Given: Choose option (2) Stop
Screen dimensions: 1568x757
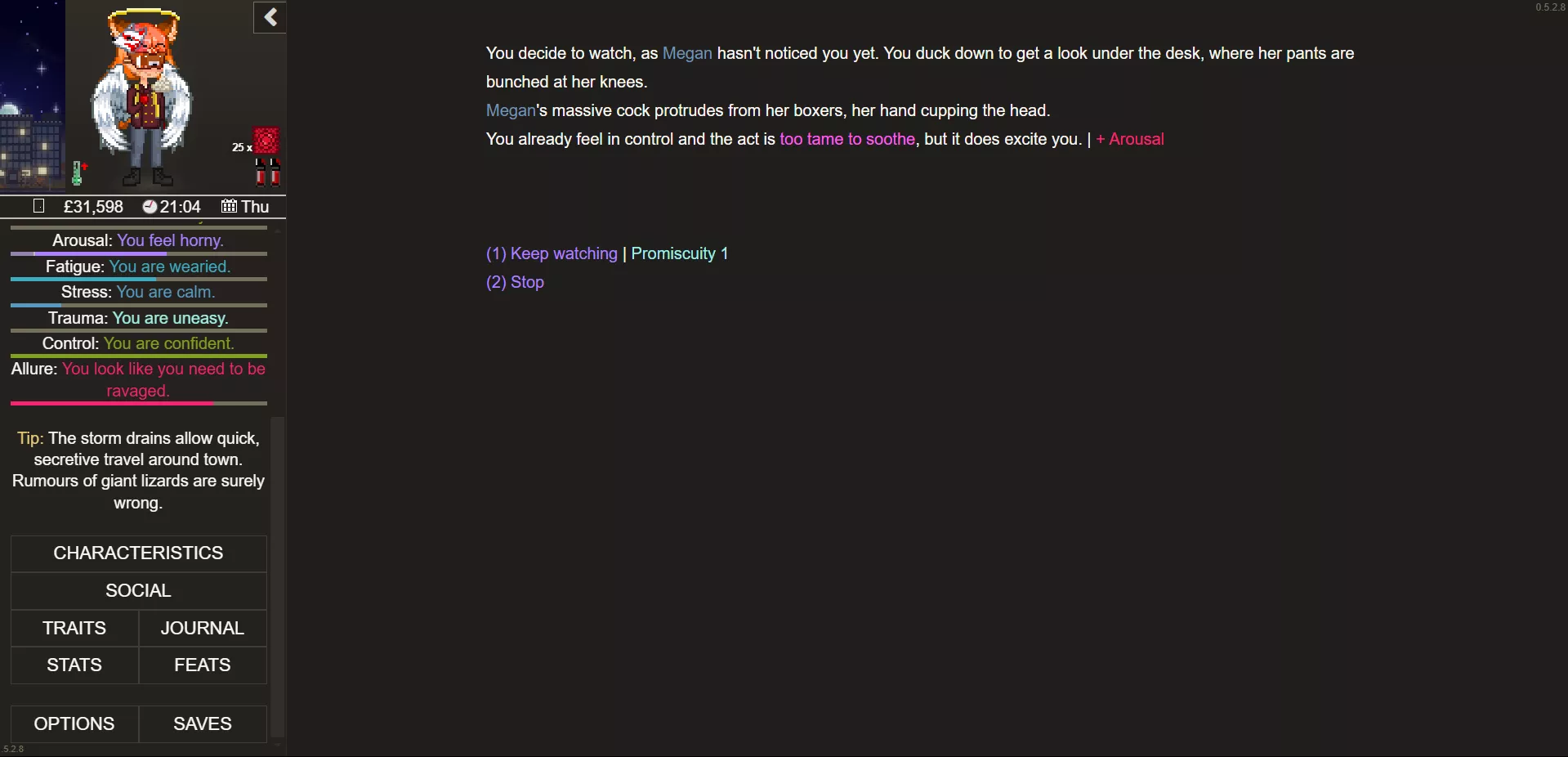Looking at the screenshot, I should 515,282.
